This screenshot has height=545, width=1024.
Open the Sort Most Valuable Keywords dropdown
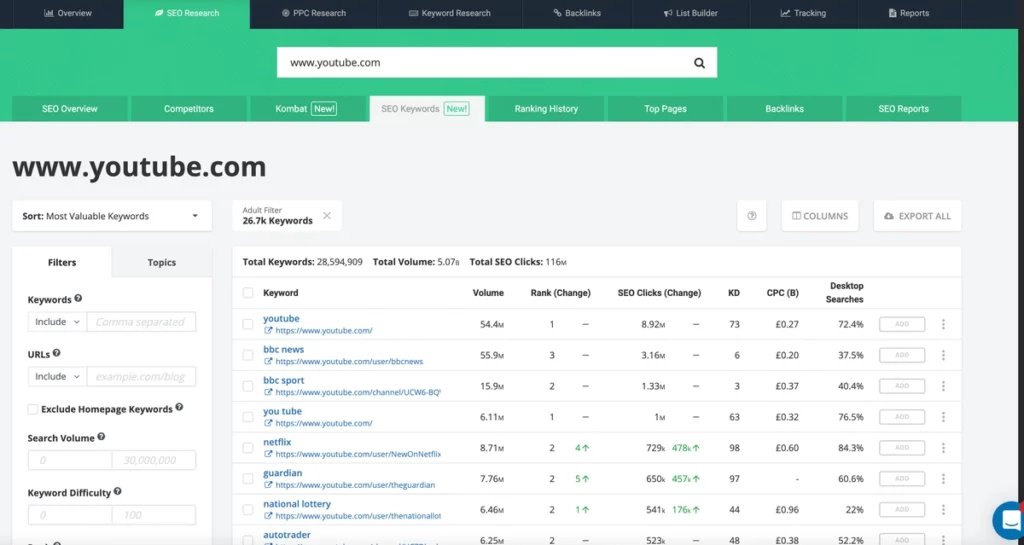[x=112, y=216]
